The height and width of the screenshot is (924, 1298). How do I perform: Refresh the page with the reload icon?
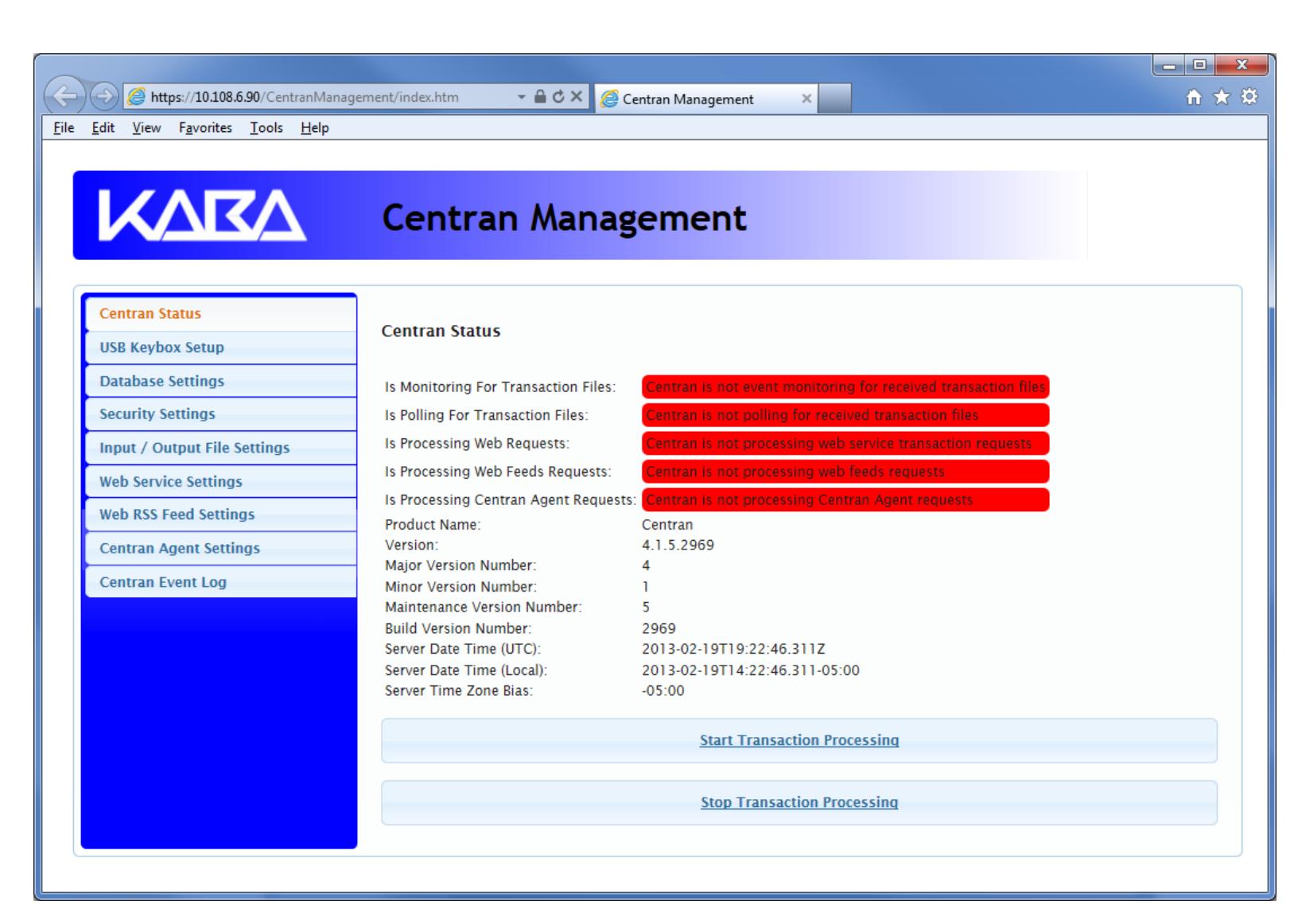pyautogui.click(x=558, y=97)
